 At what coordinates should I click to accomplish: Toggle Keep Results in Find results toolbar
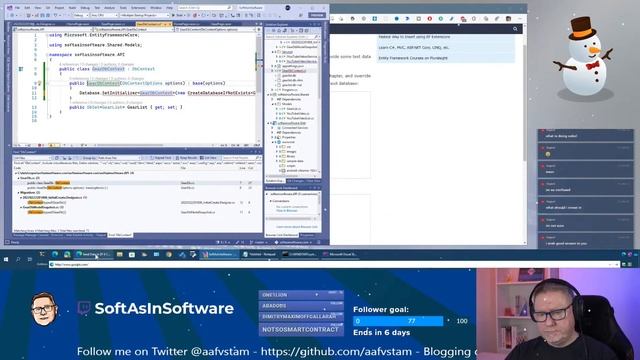[186, 158]
